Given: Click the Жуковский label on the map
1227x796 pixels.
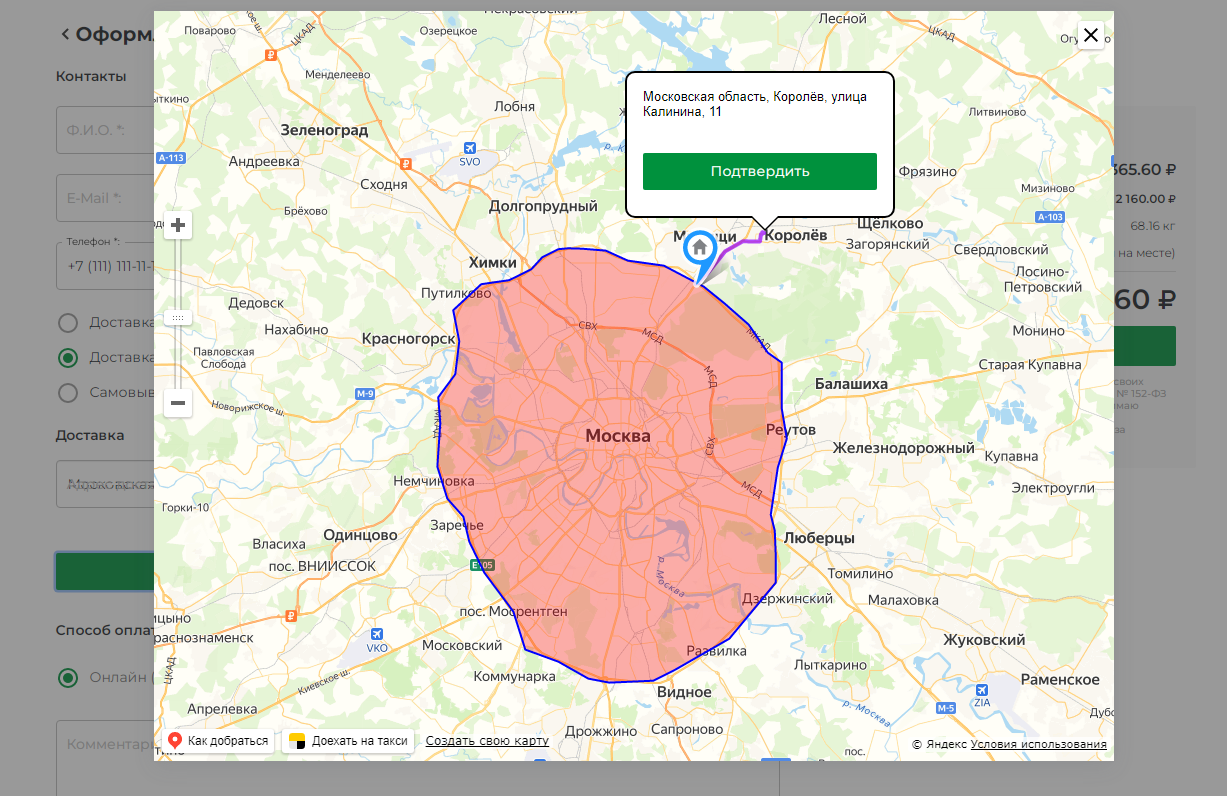Looking at the screenshot, I should [x=985, y=639].
